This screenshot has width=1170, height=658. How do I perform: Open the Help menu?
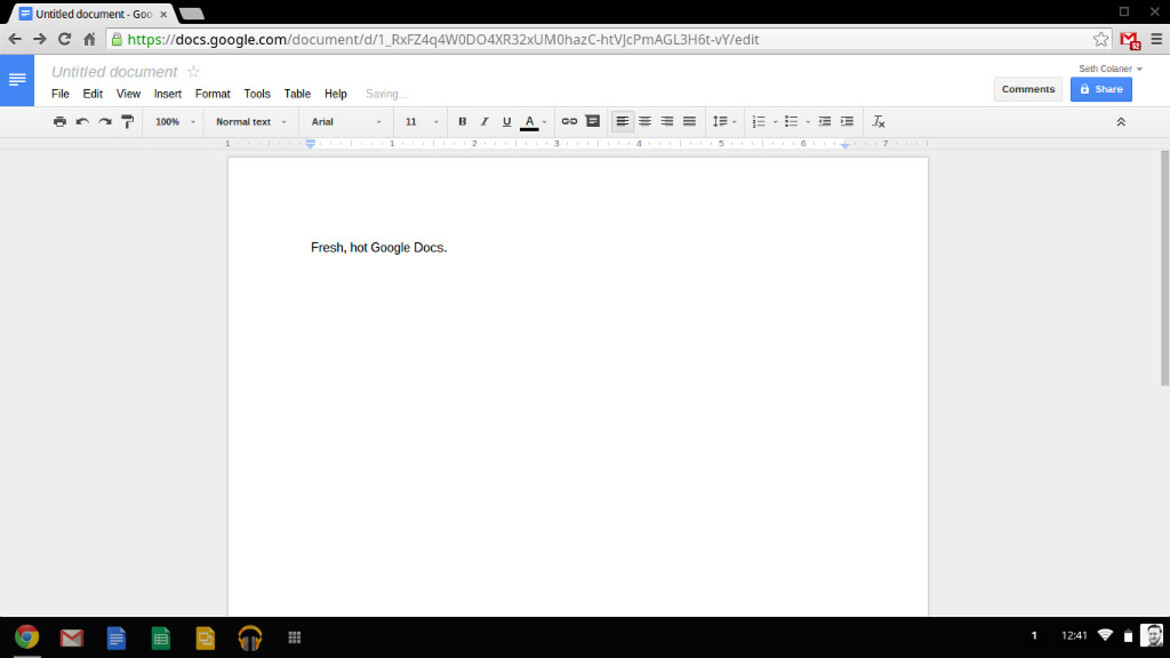336,94
